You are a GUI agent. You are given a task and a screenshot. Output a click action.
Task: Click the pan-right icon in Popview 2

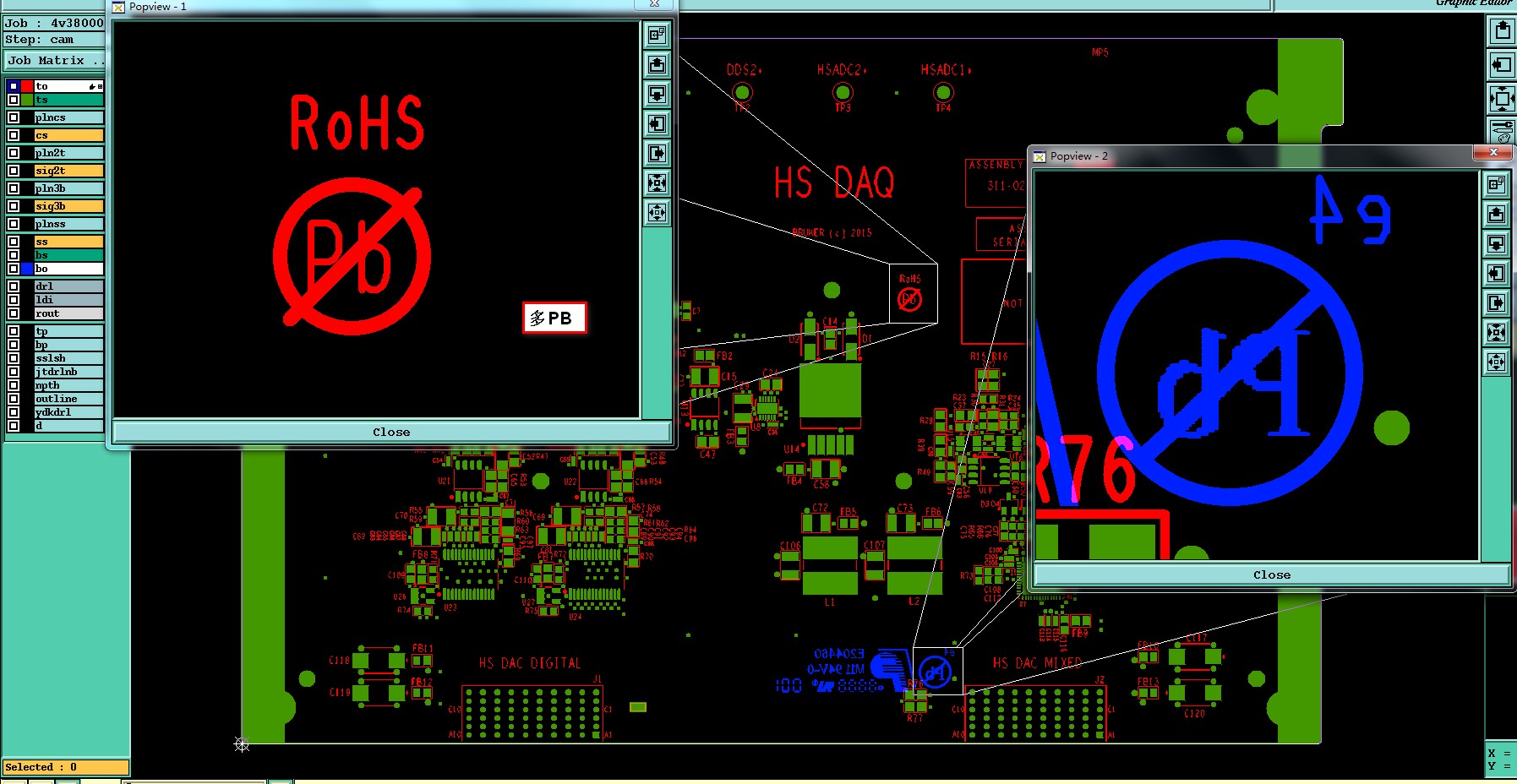pyautogui.click(x=1496, y=302)
